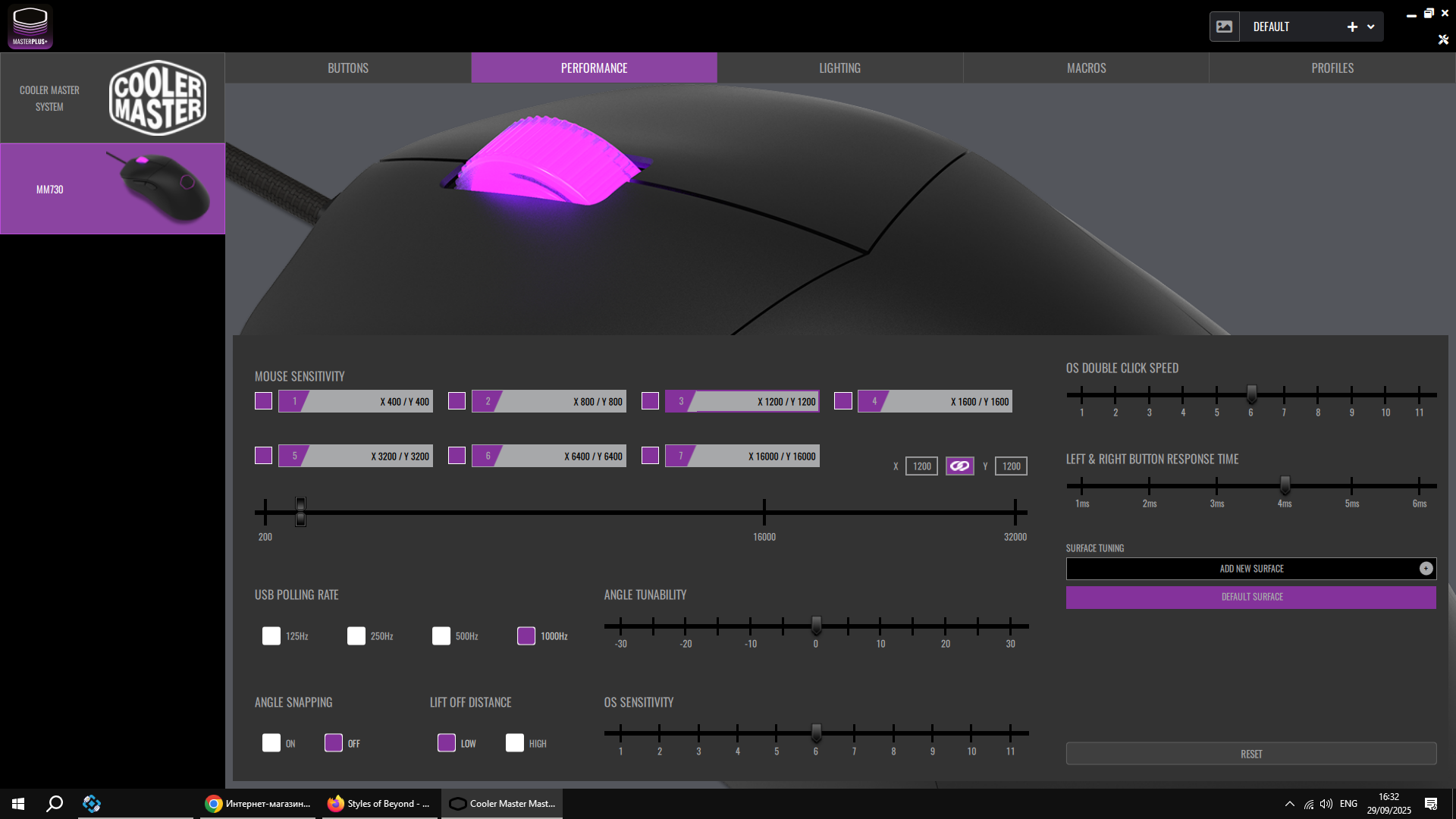Viewport: 1456px width, 819px height.
Task: Click the OS Double Click Speed slider handle
Action: (x=1251, y=394)
